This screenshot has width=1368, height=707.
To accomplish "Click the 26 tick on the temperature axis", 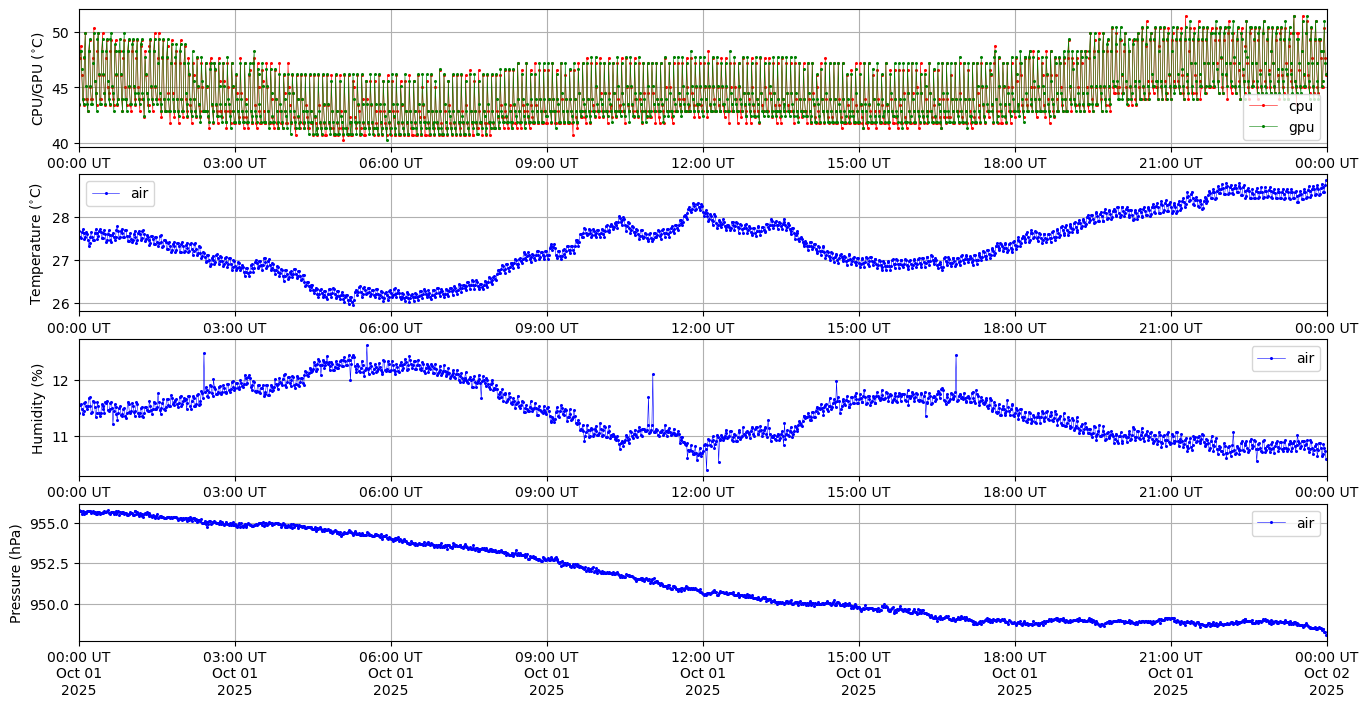I will pyautogui.click(x=62, y=303).
